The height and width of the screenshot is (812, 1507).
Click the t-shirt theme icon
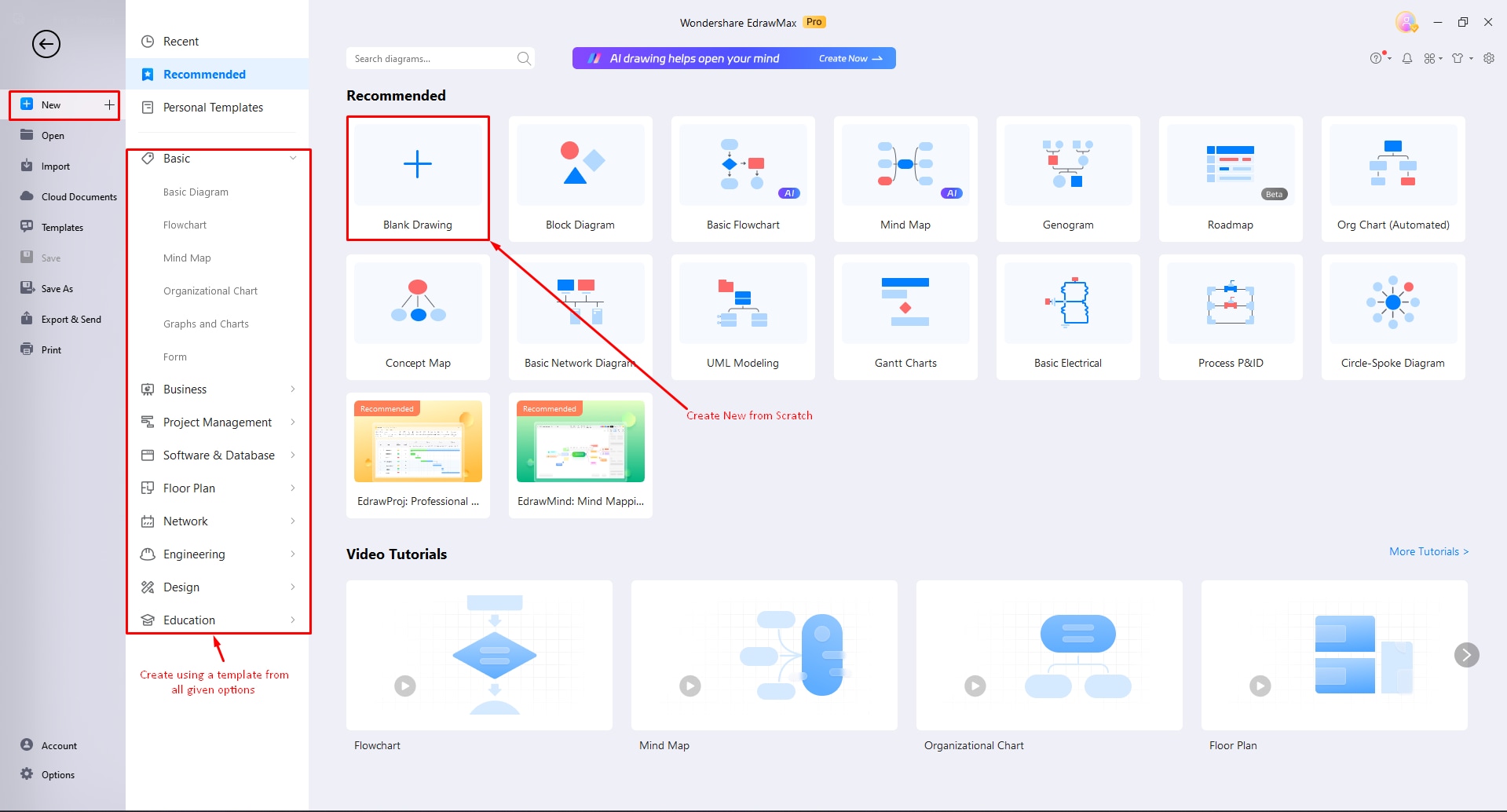(x=1458, y=58)
